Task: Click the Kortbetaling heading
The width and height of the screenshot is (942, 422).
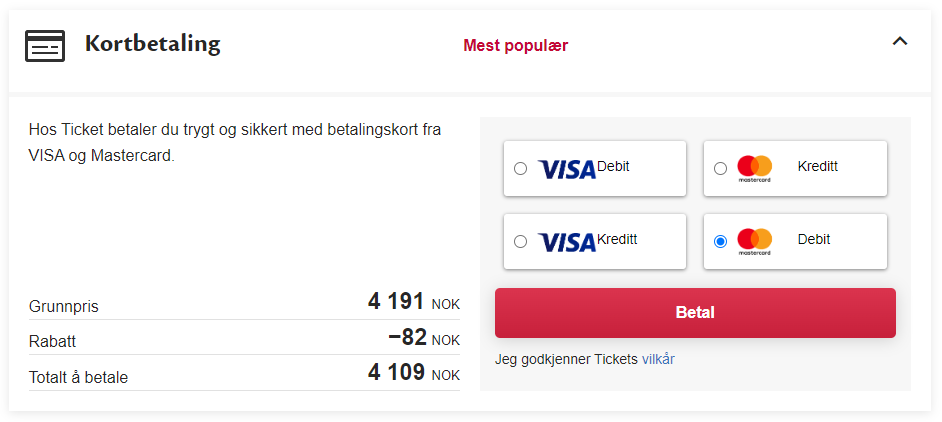Action: pyautogui.click(x=153, y=44)
